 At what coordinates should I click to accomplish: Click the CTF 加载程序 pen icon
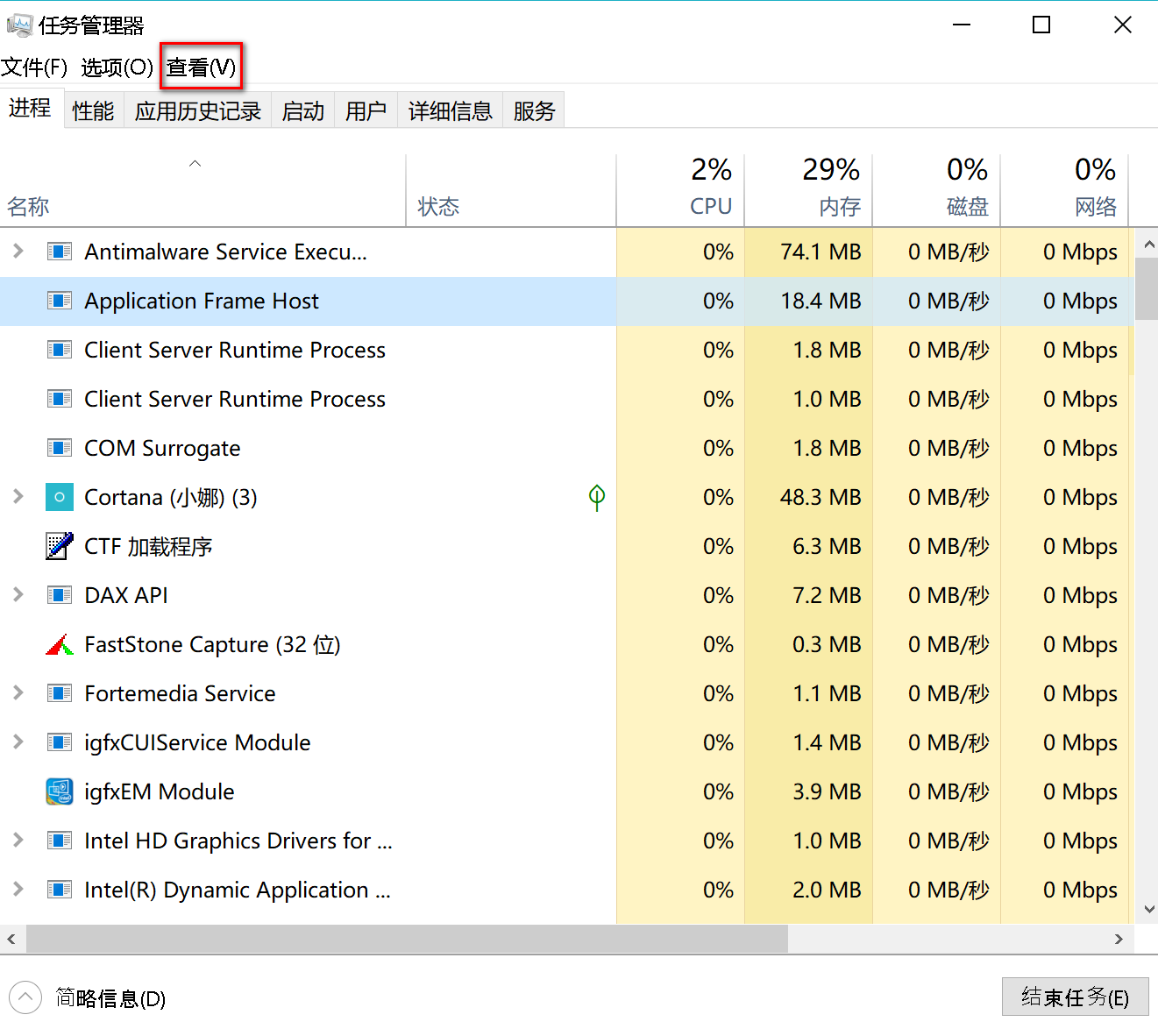(59, 546)
